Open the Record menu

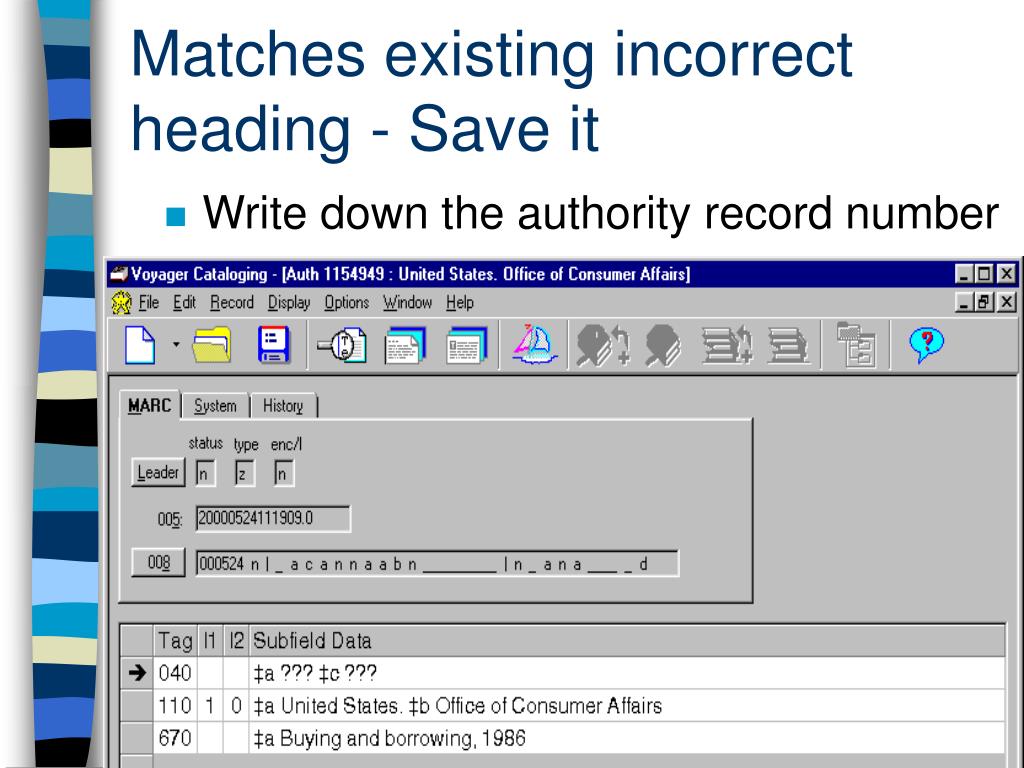232,302
